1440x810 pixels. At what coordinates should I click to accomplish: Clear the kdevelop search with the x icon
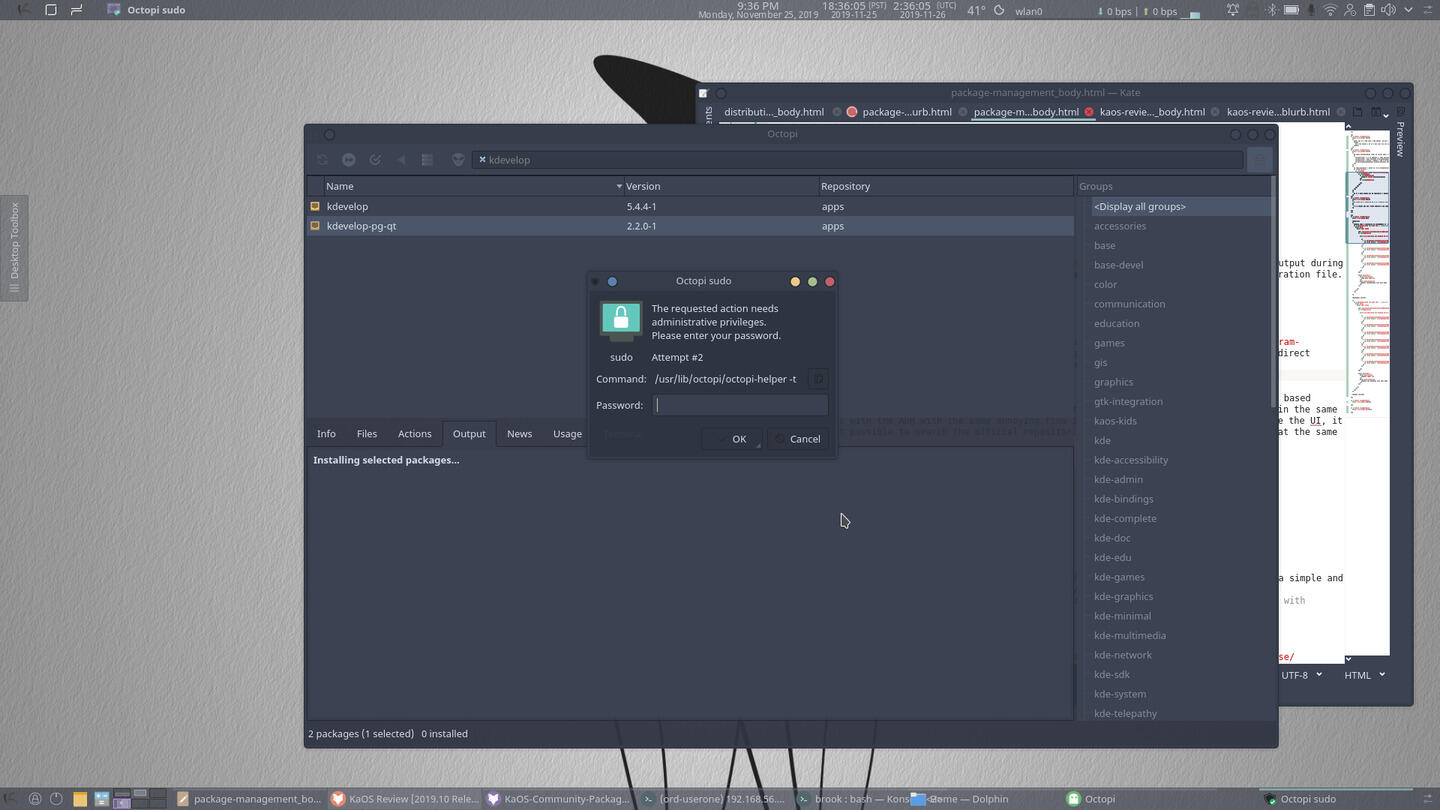pos(482,160)
